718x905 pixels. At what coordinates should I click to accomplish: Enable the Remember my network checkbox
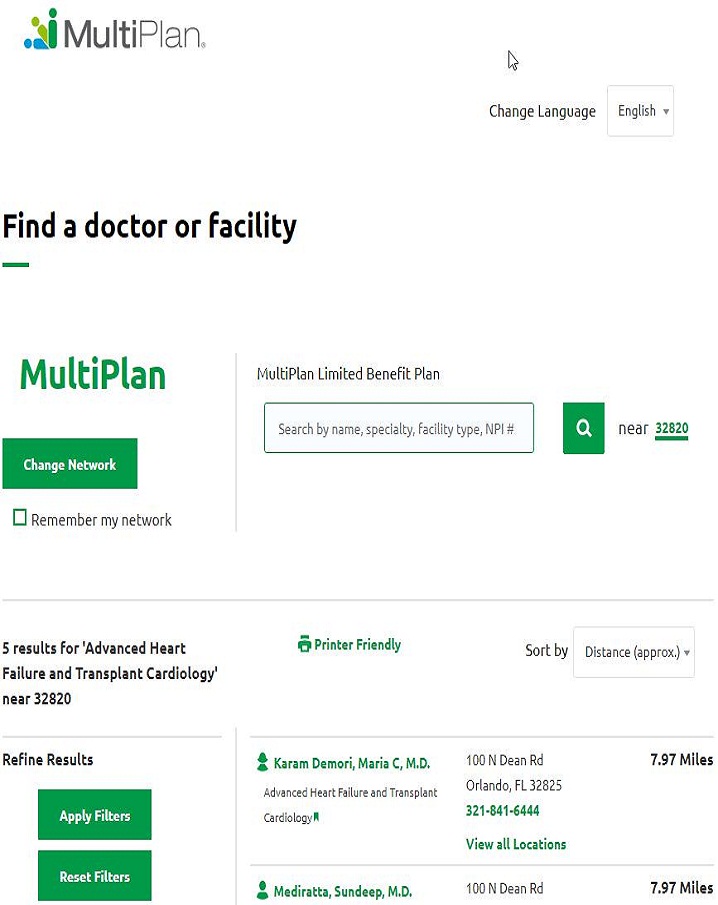coord(19,519)
